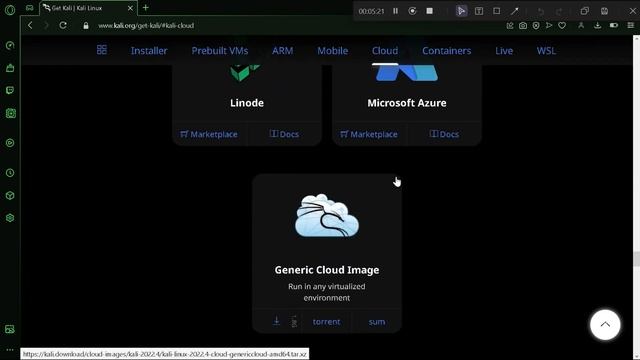The image size is (640, 360).
Task: Select the Cloud section tab
Action: tap(385, 51)
